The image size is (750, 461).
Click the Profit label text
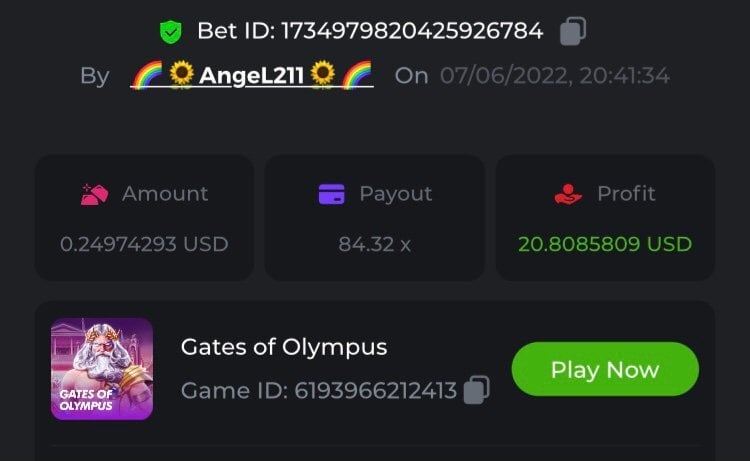626,194
